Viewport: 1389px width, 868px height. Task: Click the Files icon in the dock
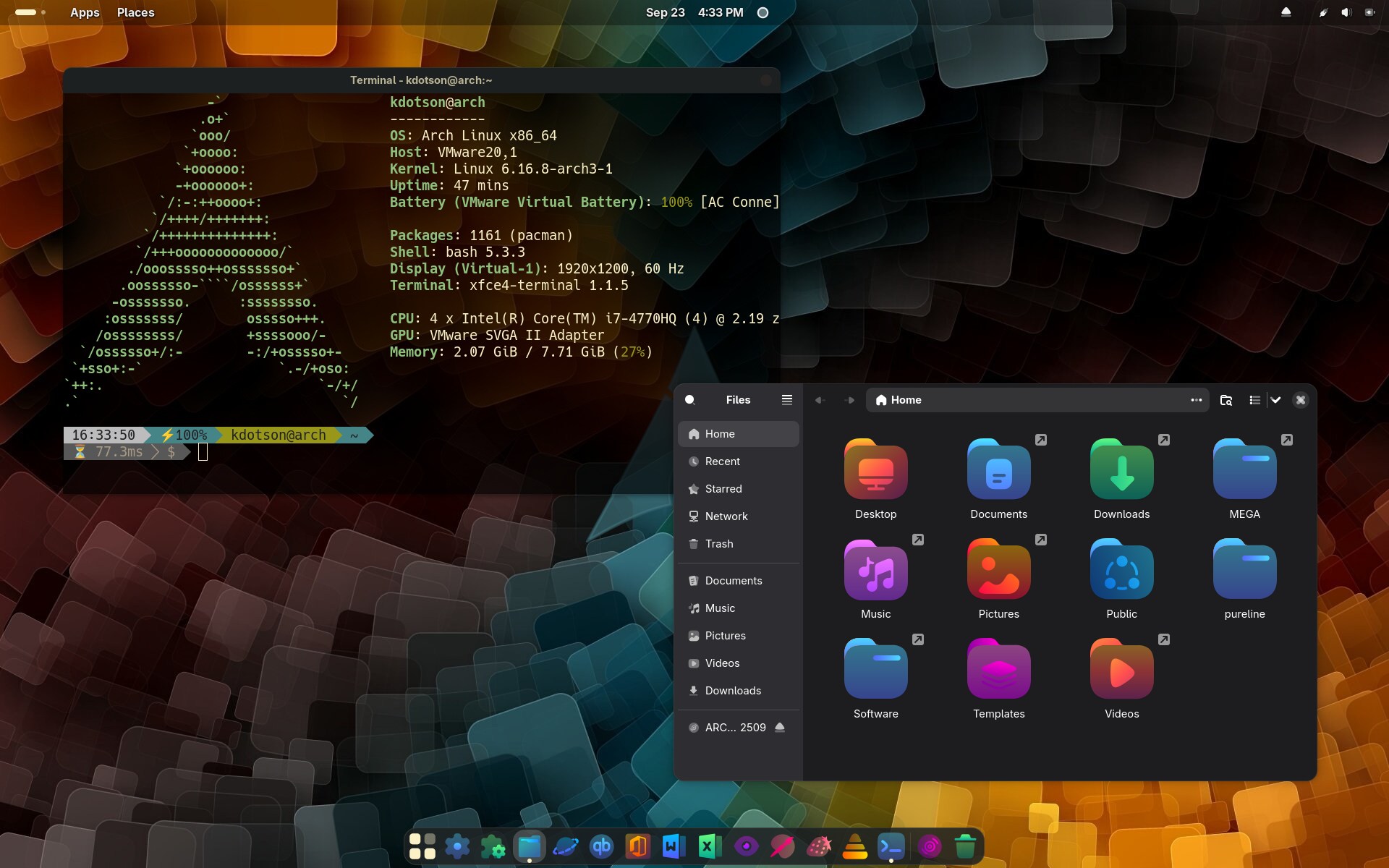(530, 846)
